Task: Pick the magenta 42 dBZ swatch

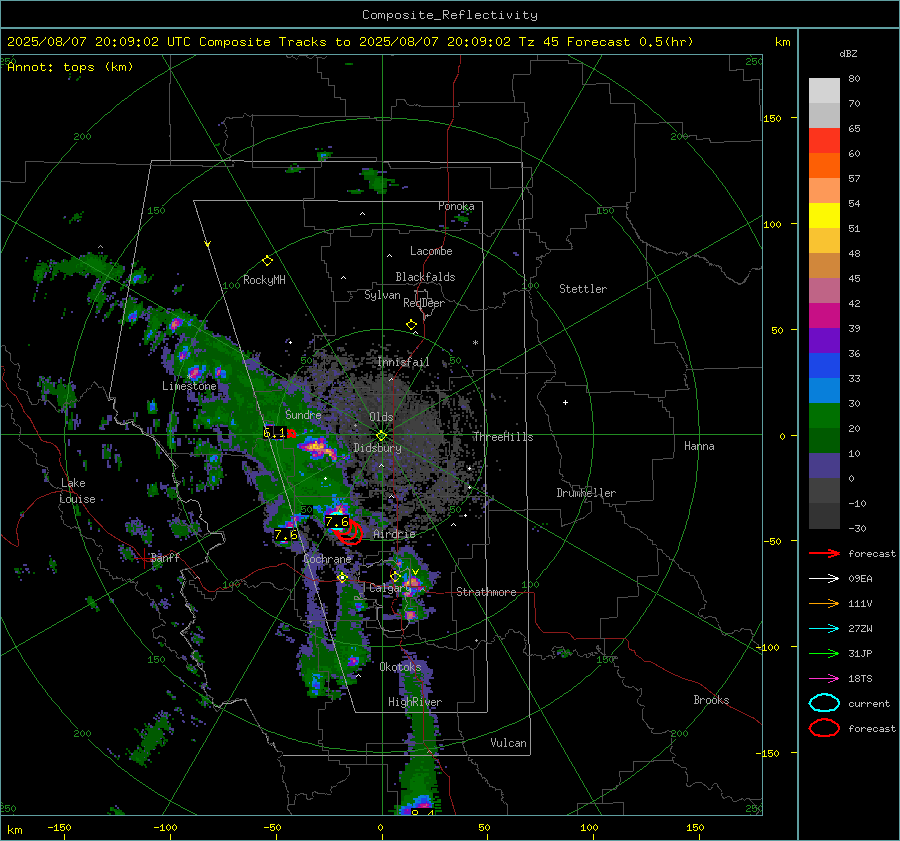Action: tap(824, 315)
